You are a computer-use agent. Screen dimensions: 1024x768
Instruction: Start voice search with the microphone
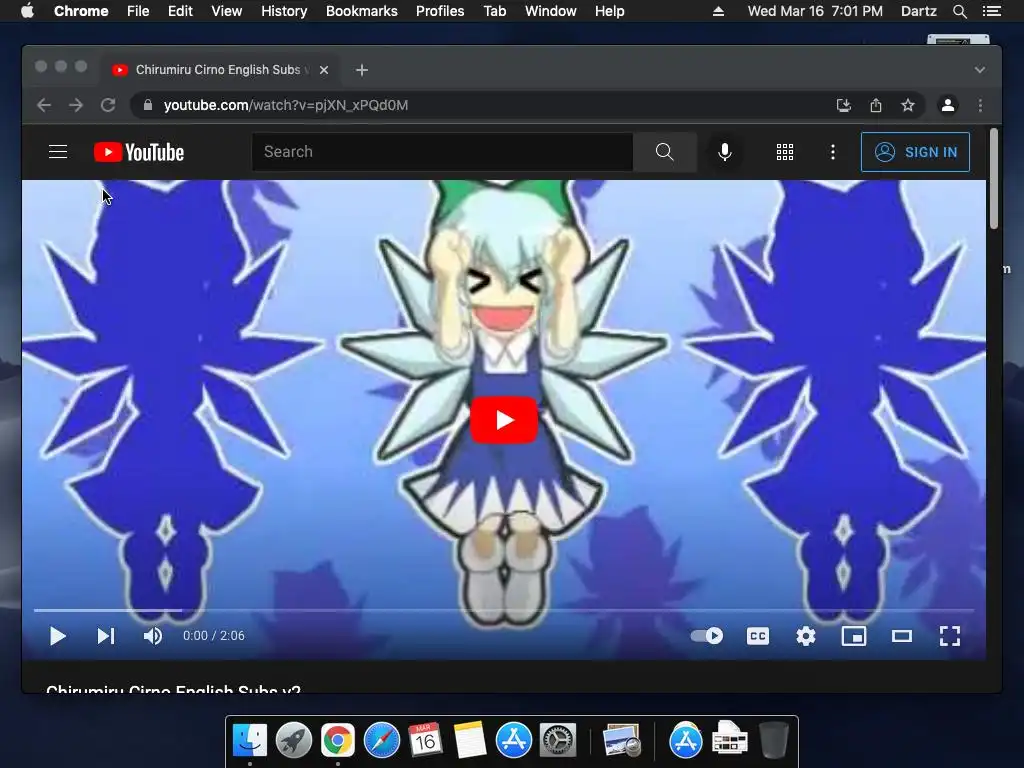(724, 152)
